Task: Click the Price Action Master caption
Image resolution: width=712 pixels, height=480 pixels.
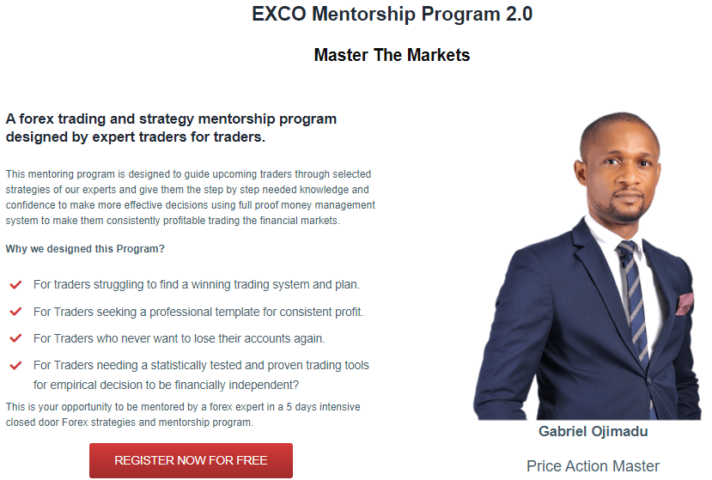Action: tap(593, 466)
